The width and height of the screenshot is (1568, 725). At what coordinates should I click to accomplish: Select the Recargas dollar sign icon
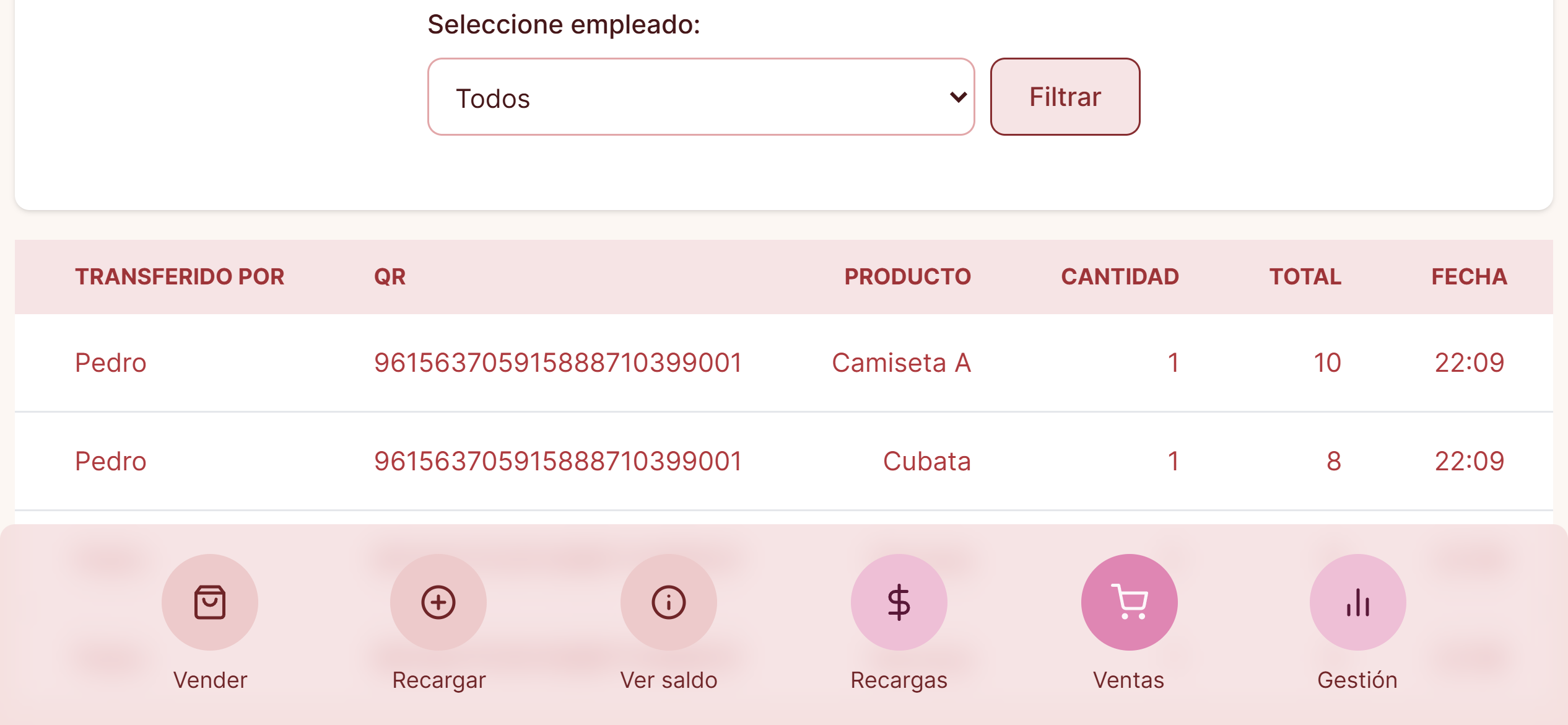(x=899, y=602)
